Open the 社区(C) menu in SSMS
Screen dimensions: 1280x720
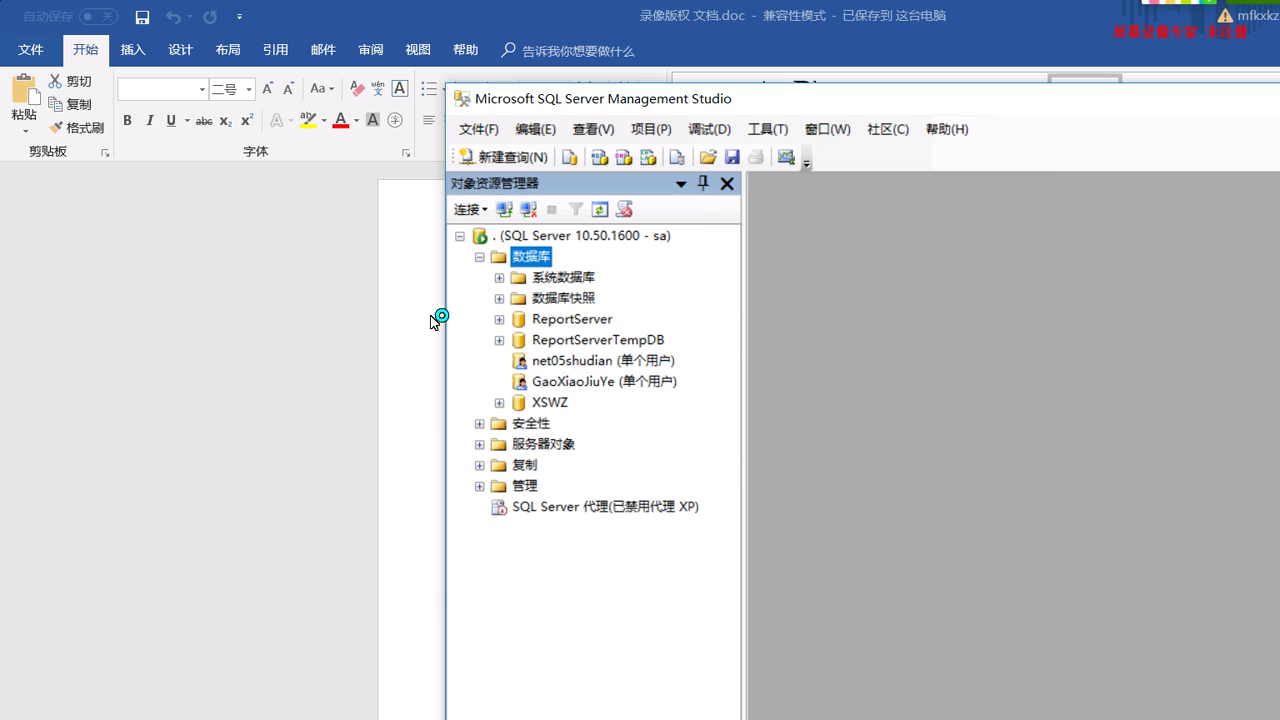point(888,129)
